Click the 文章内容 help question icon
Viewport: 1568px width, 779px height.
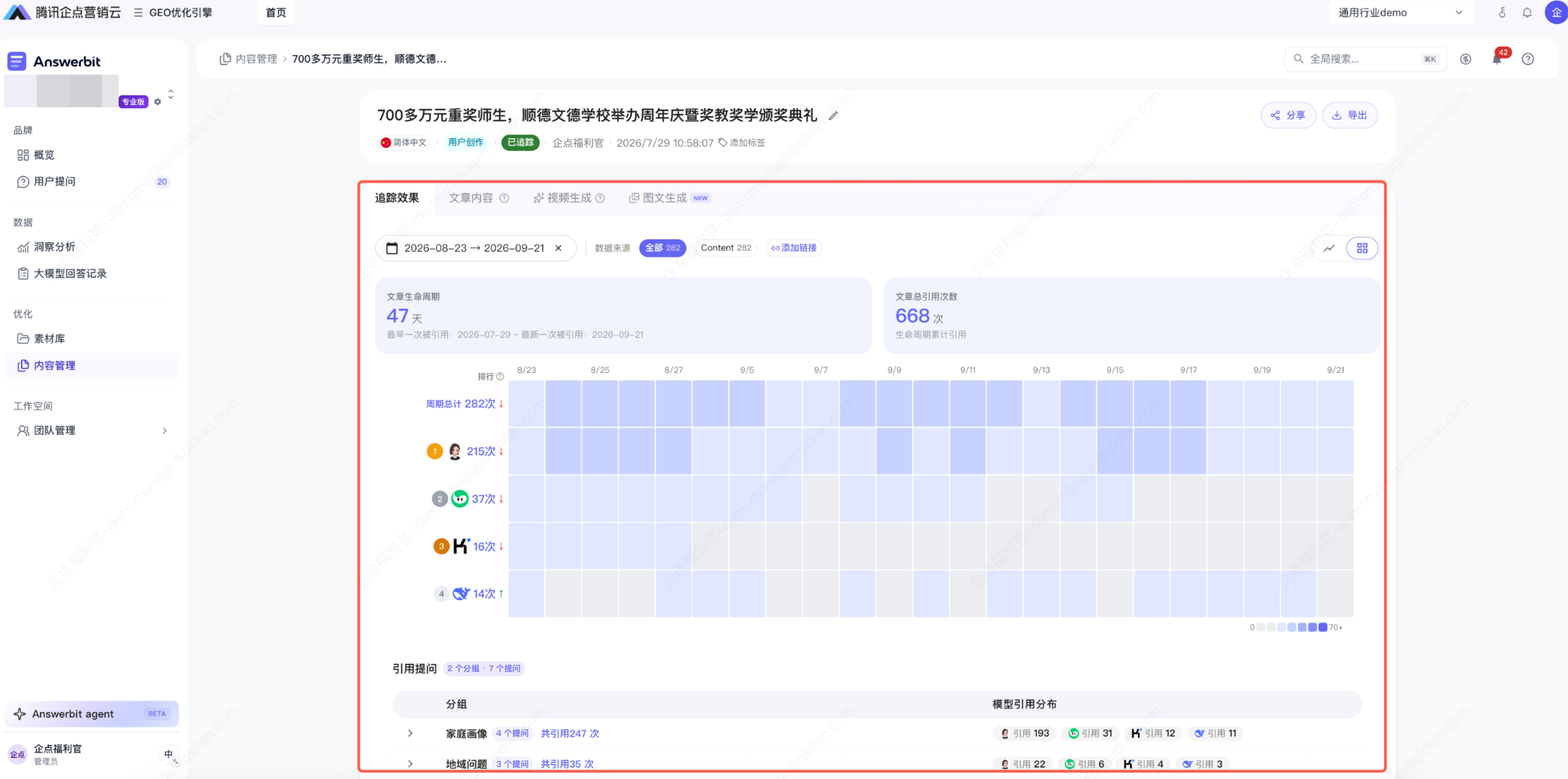[504, 198]
